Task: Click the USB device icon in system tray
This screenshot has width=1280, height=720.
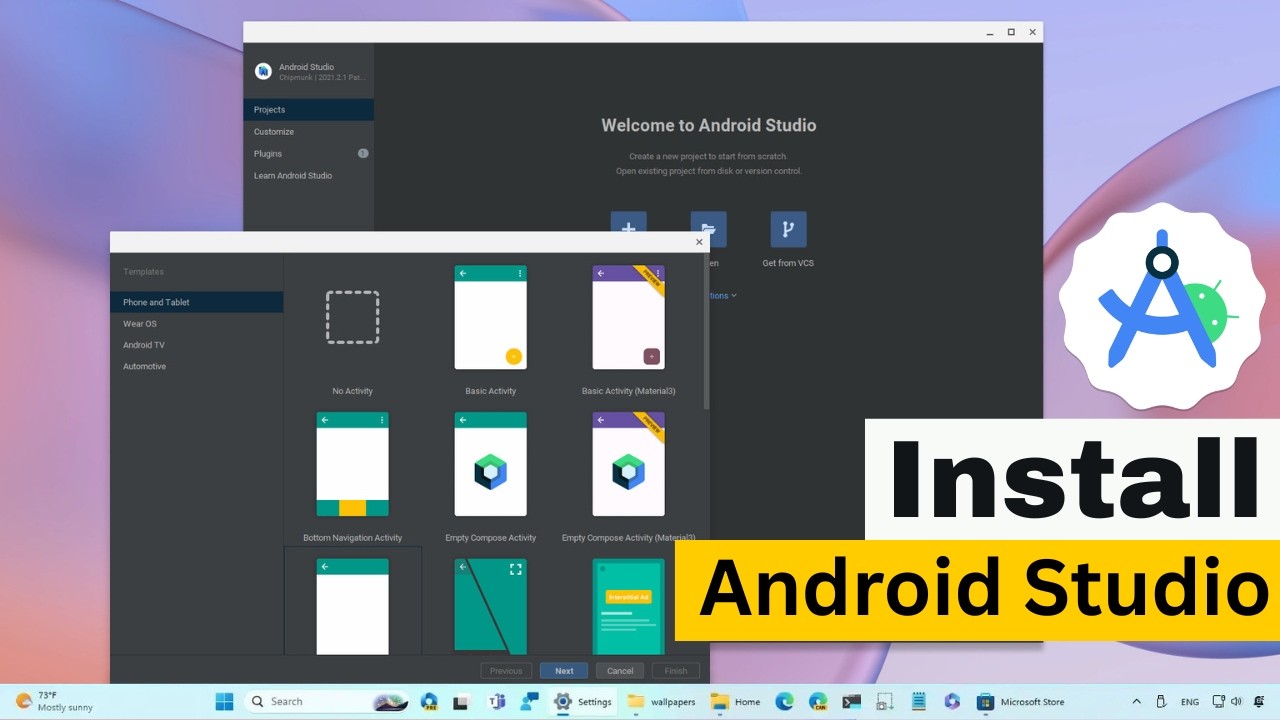Action: click(x=1161, y=701)
